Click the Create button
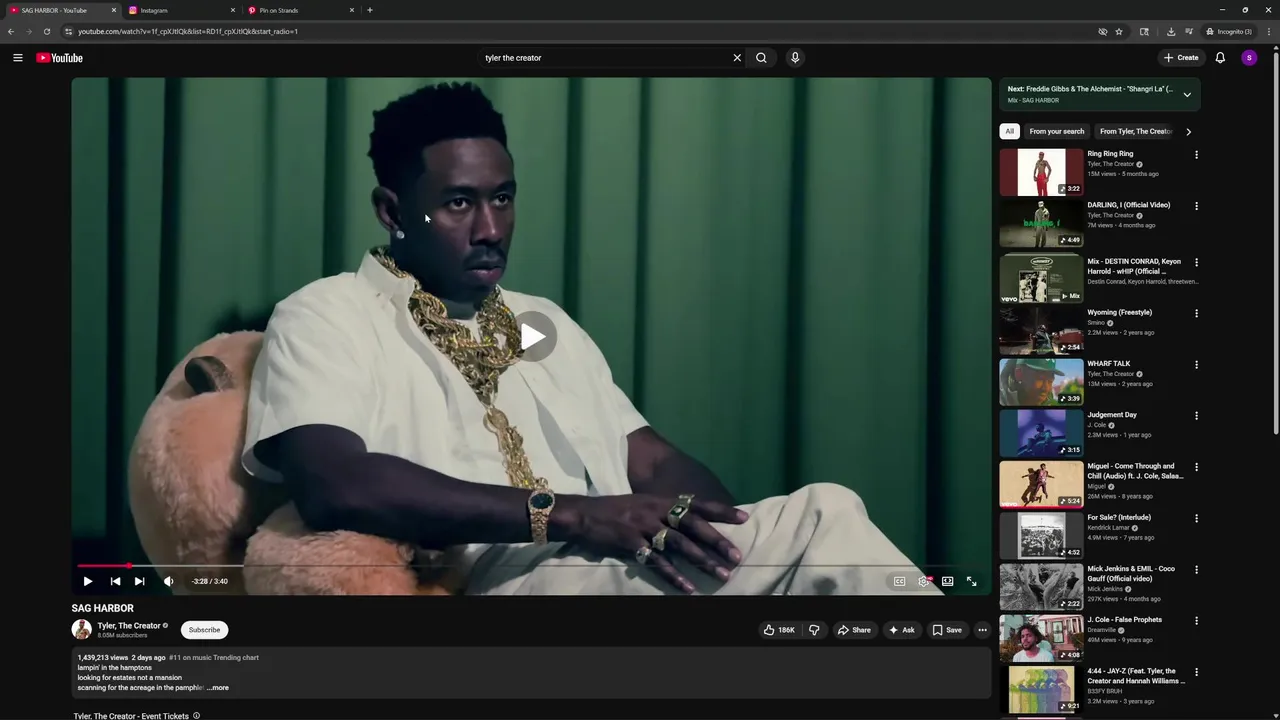The height and width of the screenshot is (720, 1280). (1181, 58)
